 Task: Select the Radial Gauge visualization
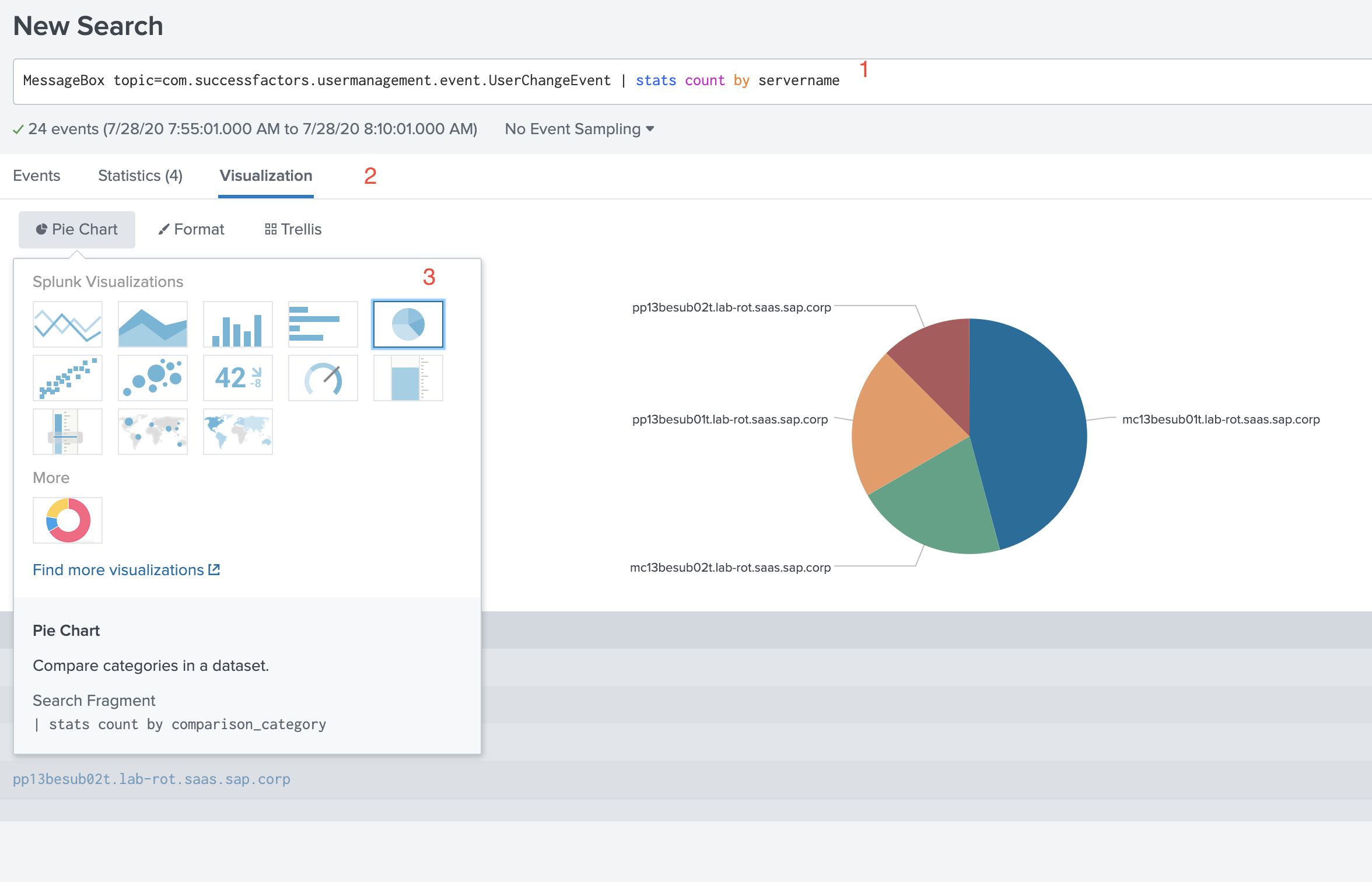click(323, 378)
